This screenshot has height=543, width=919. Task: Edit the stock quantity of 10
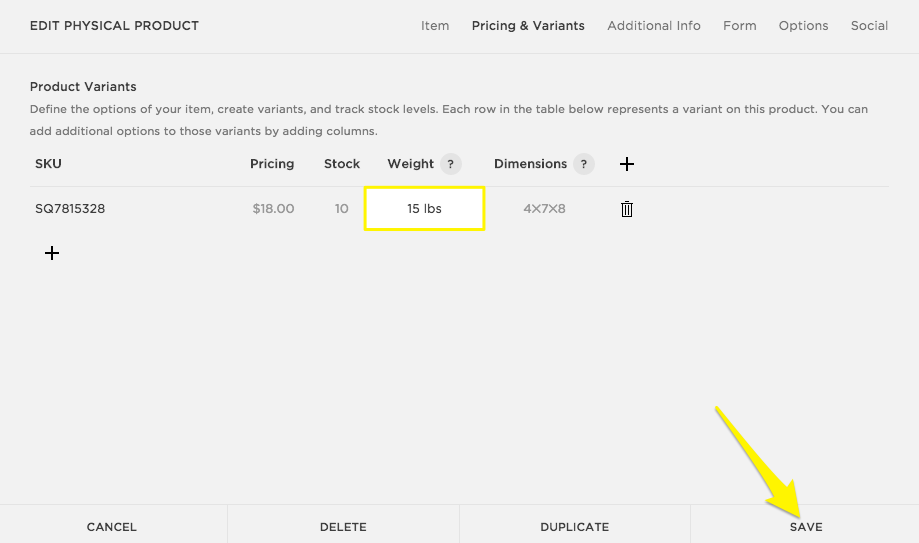[x=342, y=209]
